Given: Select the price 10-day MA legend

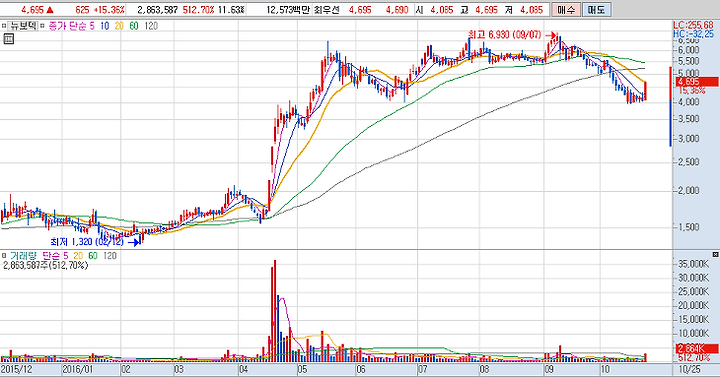Looking at the screenshot, I should (104, 26).
